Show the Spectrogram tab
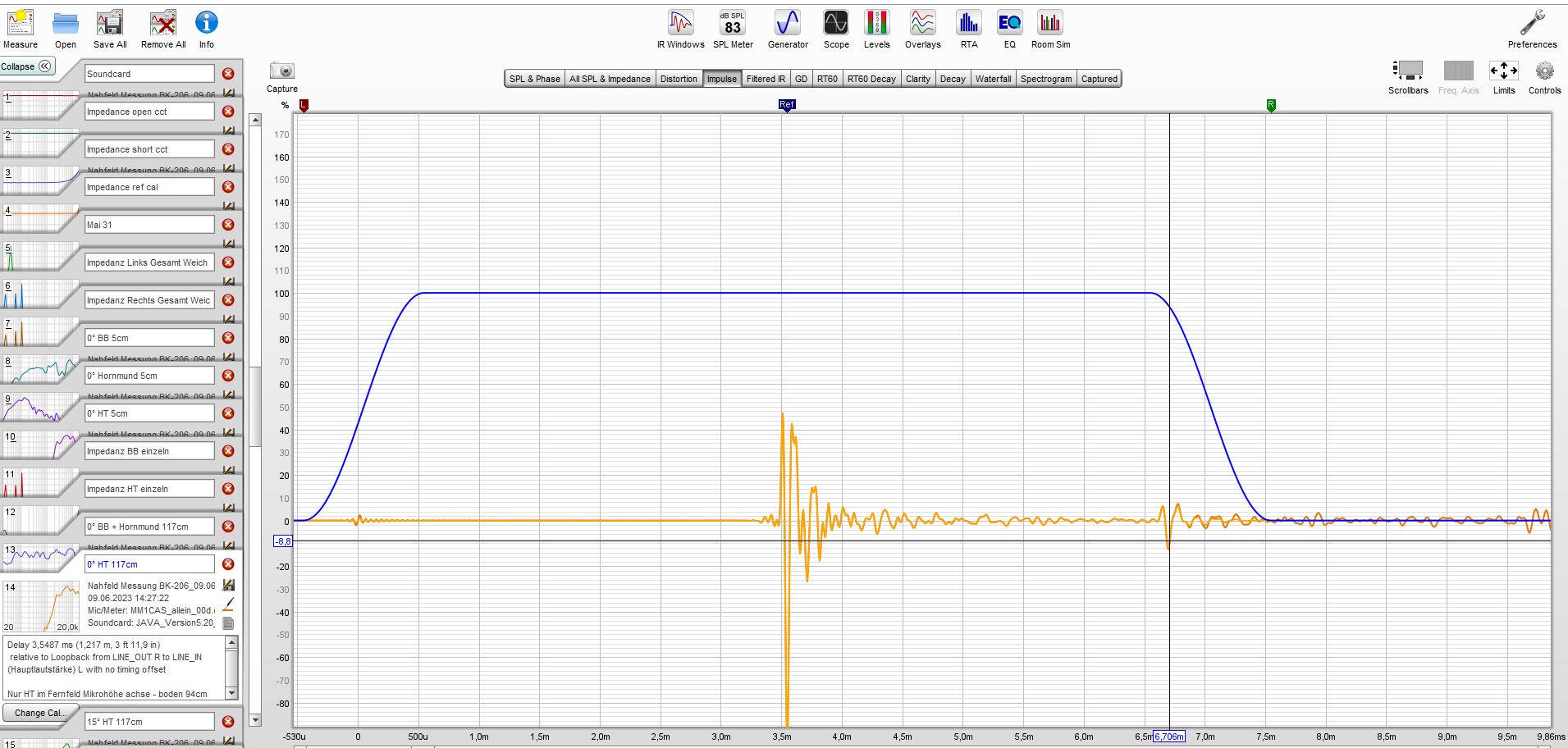Screen dimensions: 1568x748 point(1046,79)
